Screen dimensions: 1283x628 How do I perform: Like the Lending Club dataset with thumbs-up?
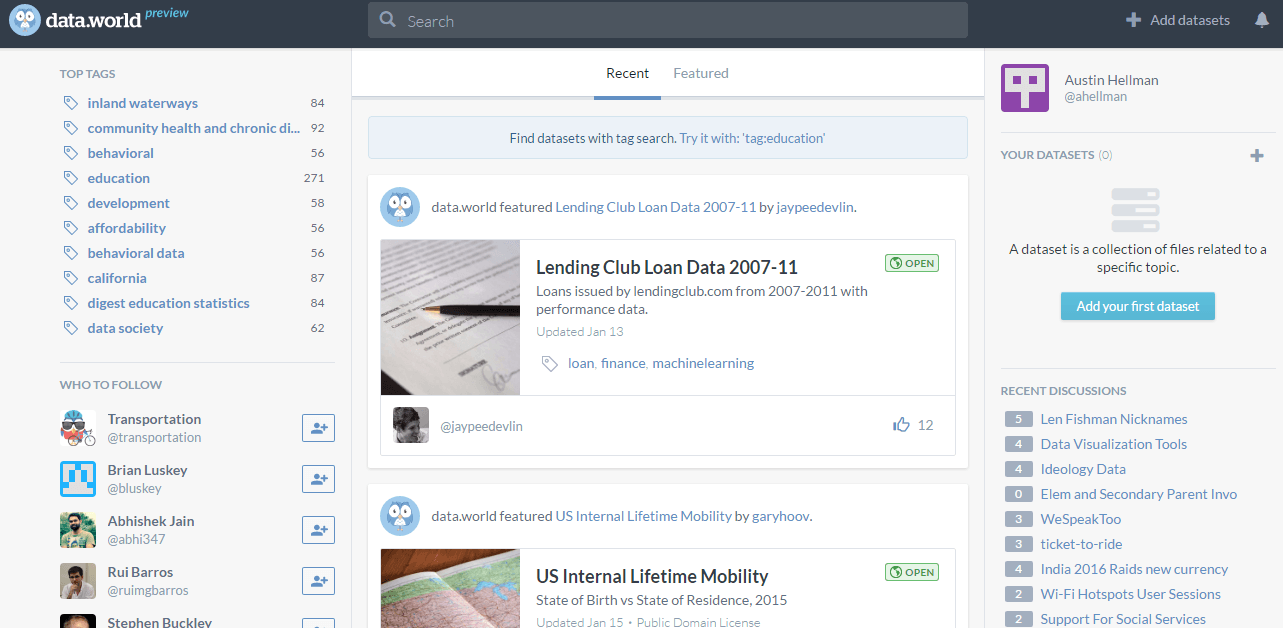(x=902, y=425)
